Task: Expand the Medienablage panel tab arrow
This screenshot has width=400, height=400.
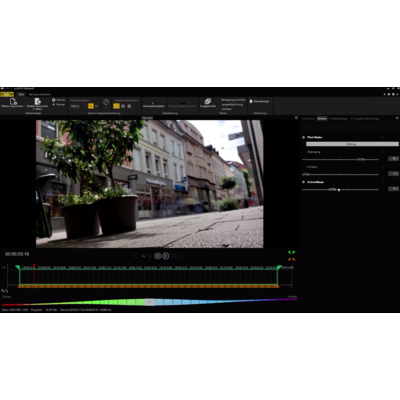Action: (x=330, y=119)
